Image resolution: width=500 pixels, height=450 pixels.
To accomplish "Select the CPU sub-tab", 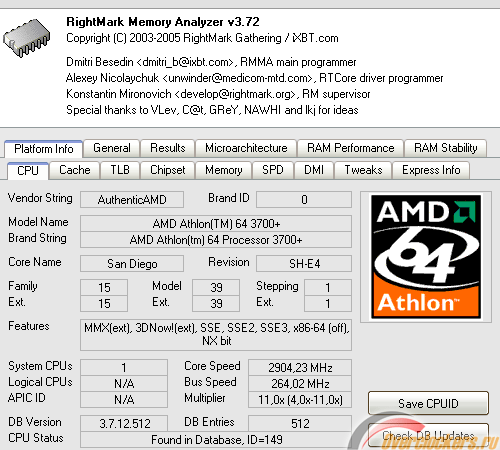I will (28, 171).
